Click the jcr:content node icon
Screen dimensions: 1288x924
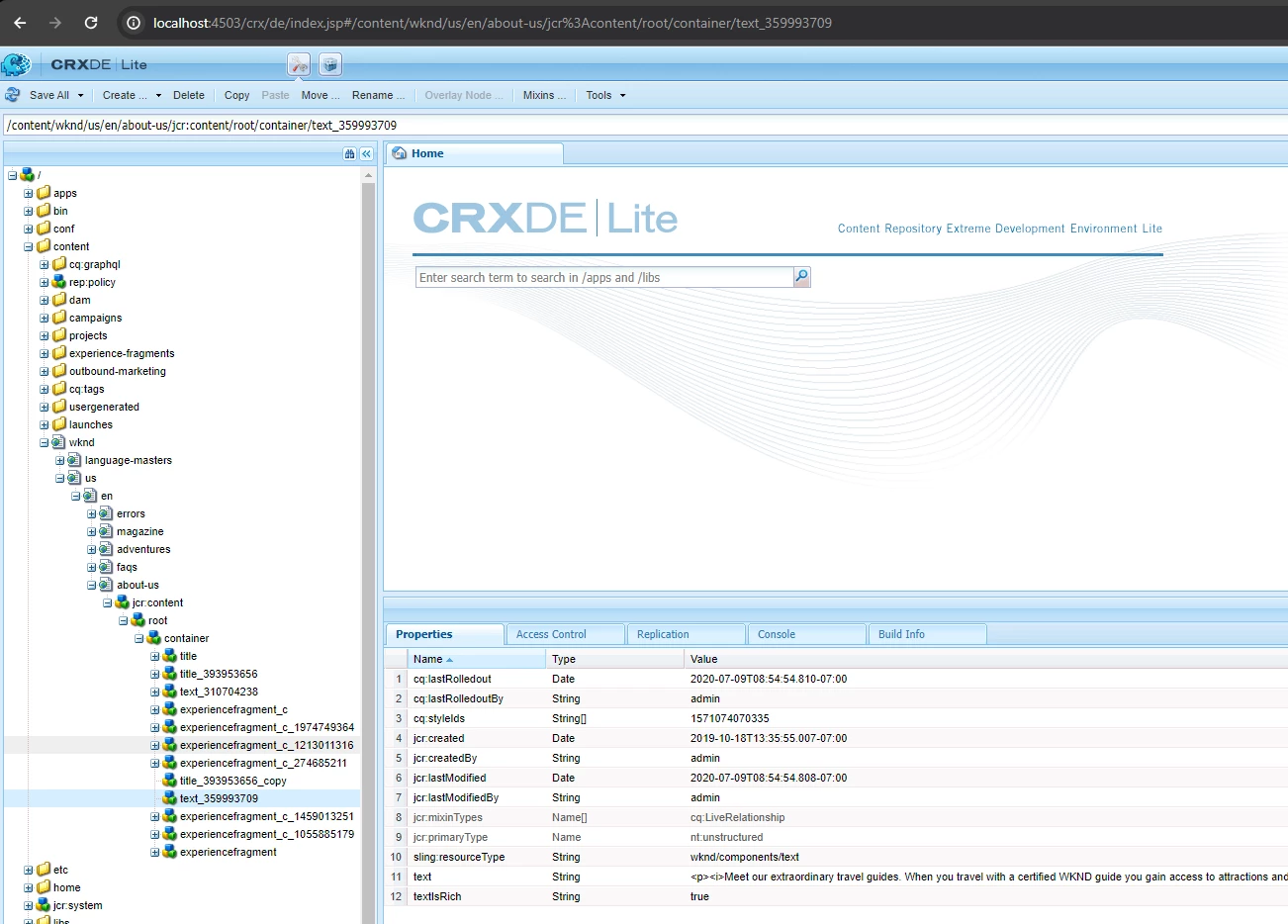point(123,602)
